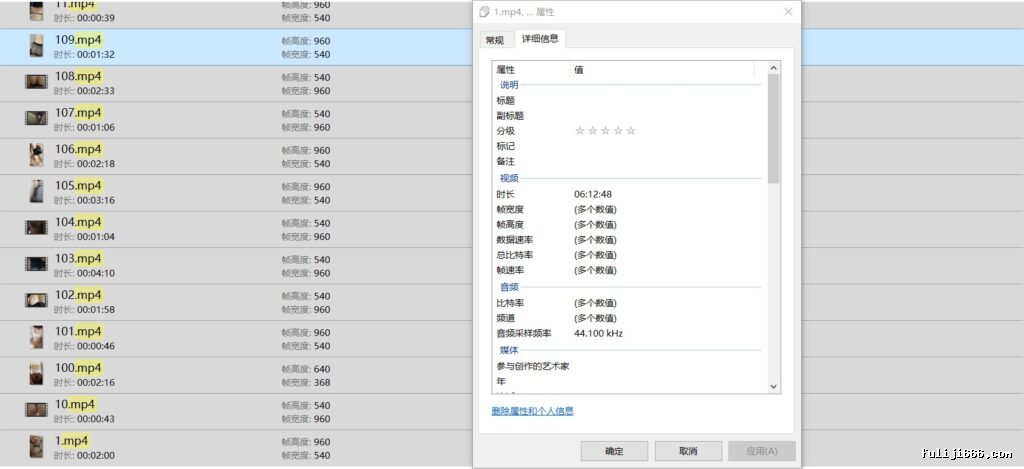The width and height of the screenshot is (1024, 469).
Task: Select file name 104.mp4
Action: coord(78,222)
